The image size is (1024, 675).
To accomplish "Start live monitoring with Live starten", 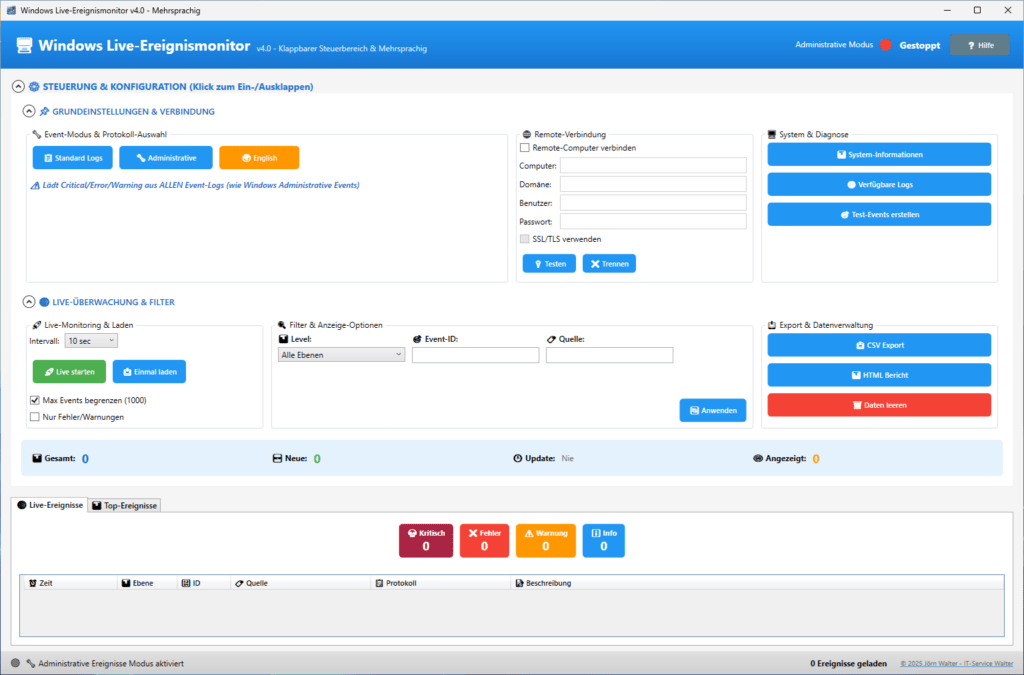I will 68,371.
